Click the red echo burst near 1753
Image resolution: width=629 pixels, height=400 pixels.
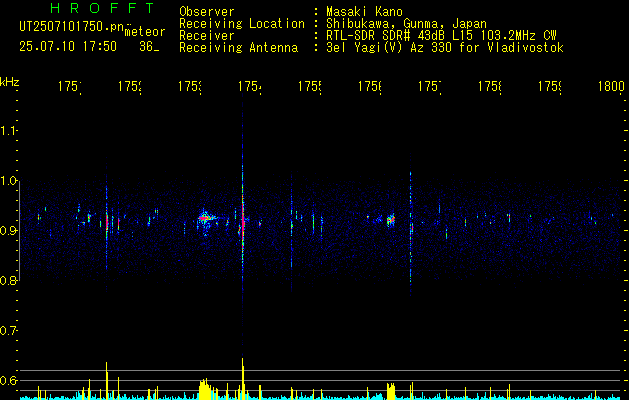[205, 219]
